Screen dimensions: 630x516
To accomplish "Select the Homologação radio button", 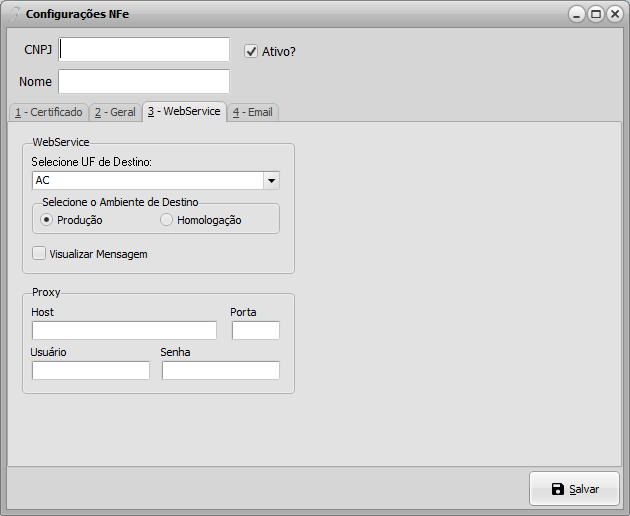I will [166, 220].
